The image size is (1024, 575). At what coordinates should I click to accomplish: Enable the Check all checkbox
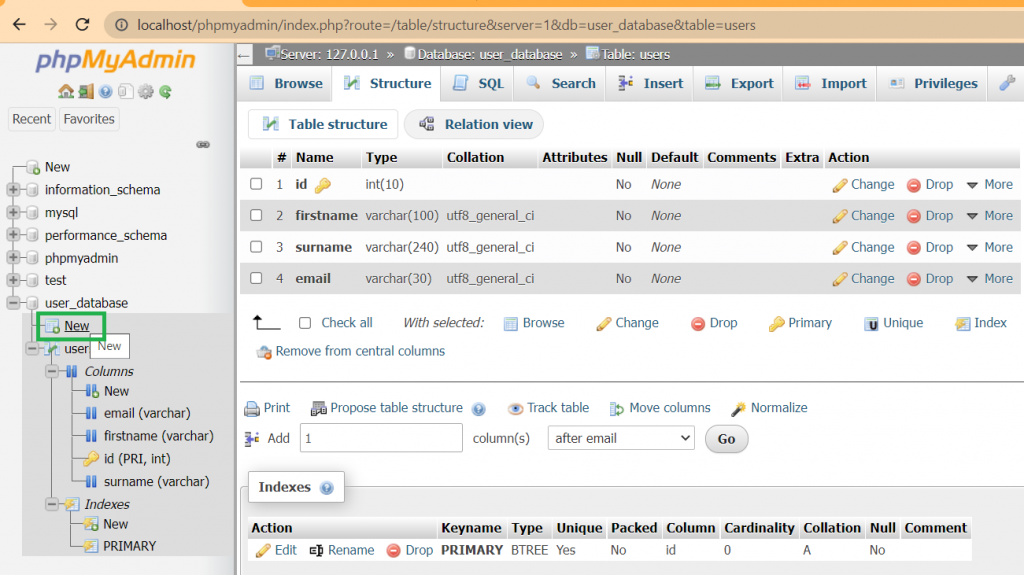click(x=305, y=323)
